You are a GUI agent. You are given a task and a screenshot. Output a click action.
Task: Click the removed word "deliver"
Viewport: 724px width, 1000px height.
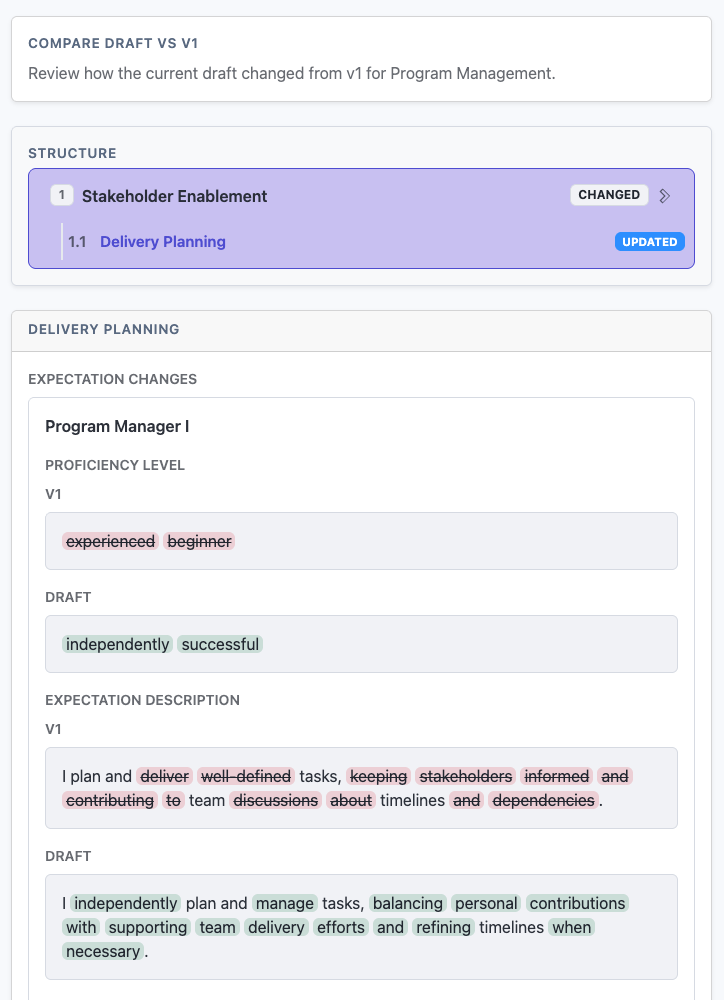[x=164, y=776]
